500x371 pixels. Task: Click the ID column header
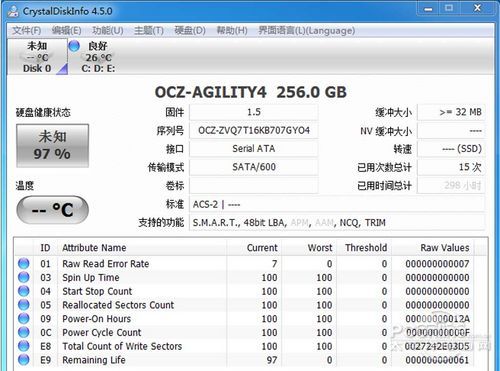coord(45,248)
